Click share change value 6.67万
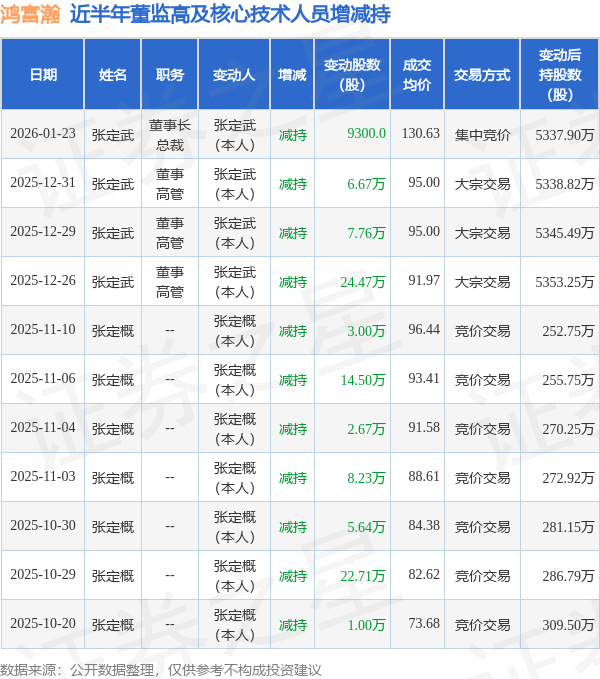This screenshot has height=679, width=600. click(x=366, y=184)
